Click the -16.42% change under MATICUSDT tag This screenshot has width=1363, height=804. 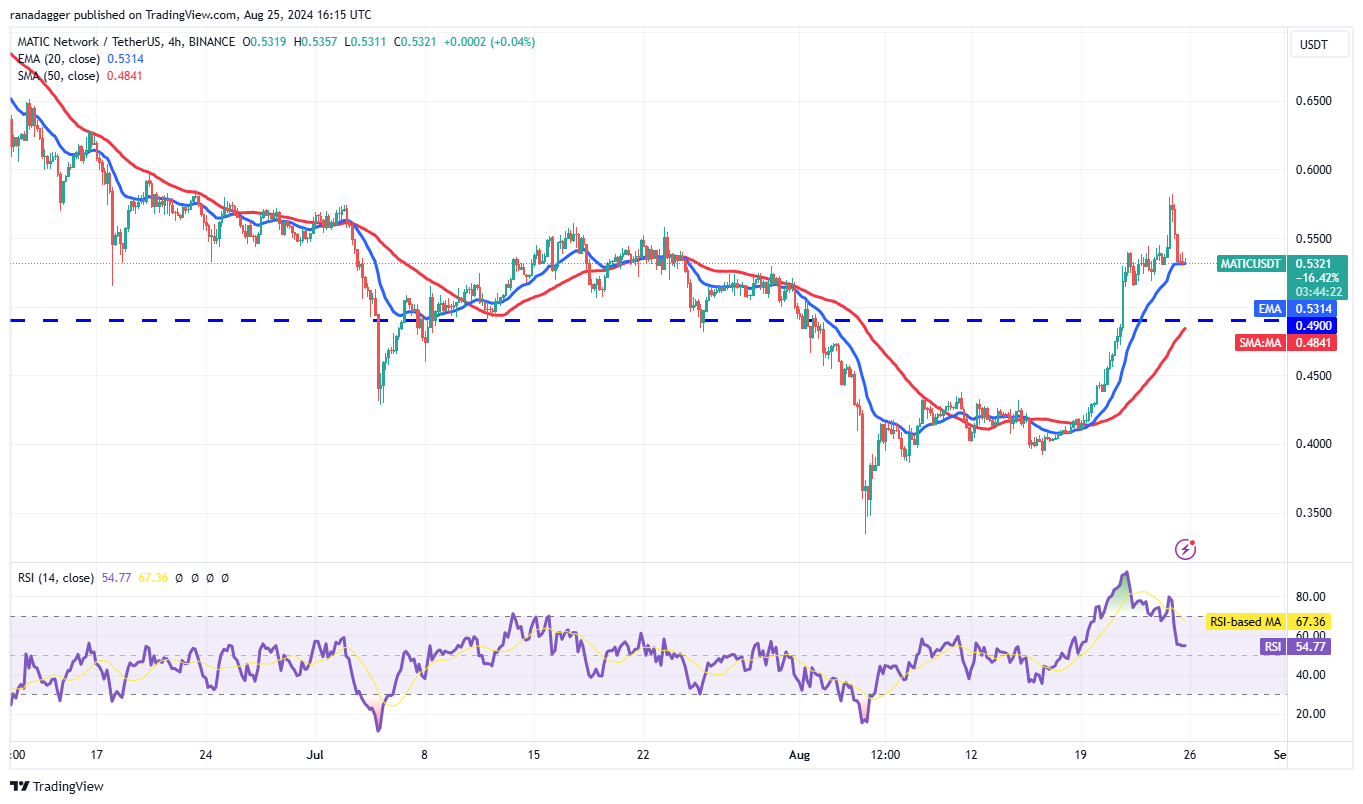[1316, 277]
